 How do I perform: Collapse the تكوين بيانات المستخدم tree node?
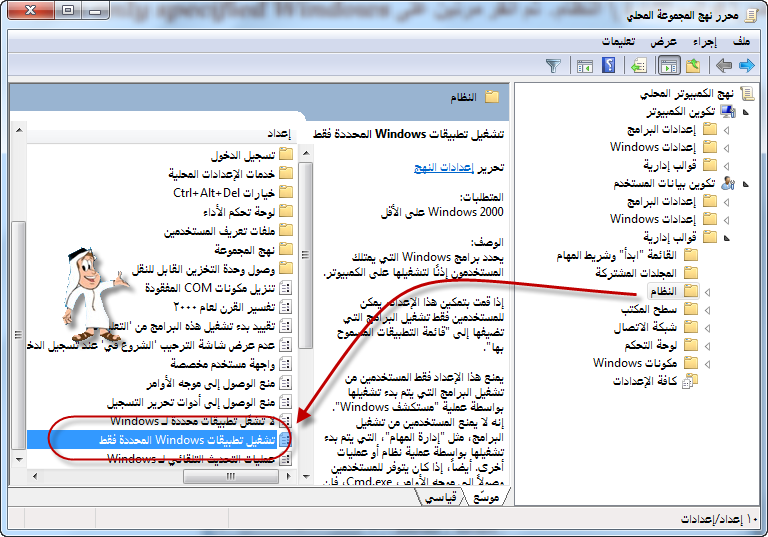coord(746,184)
